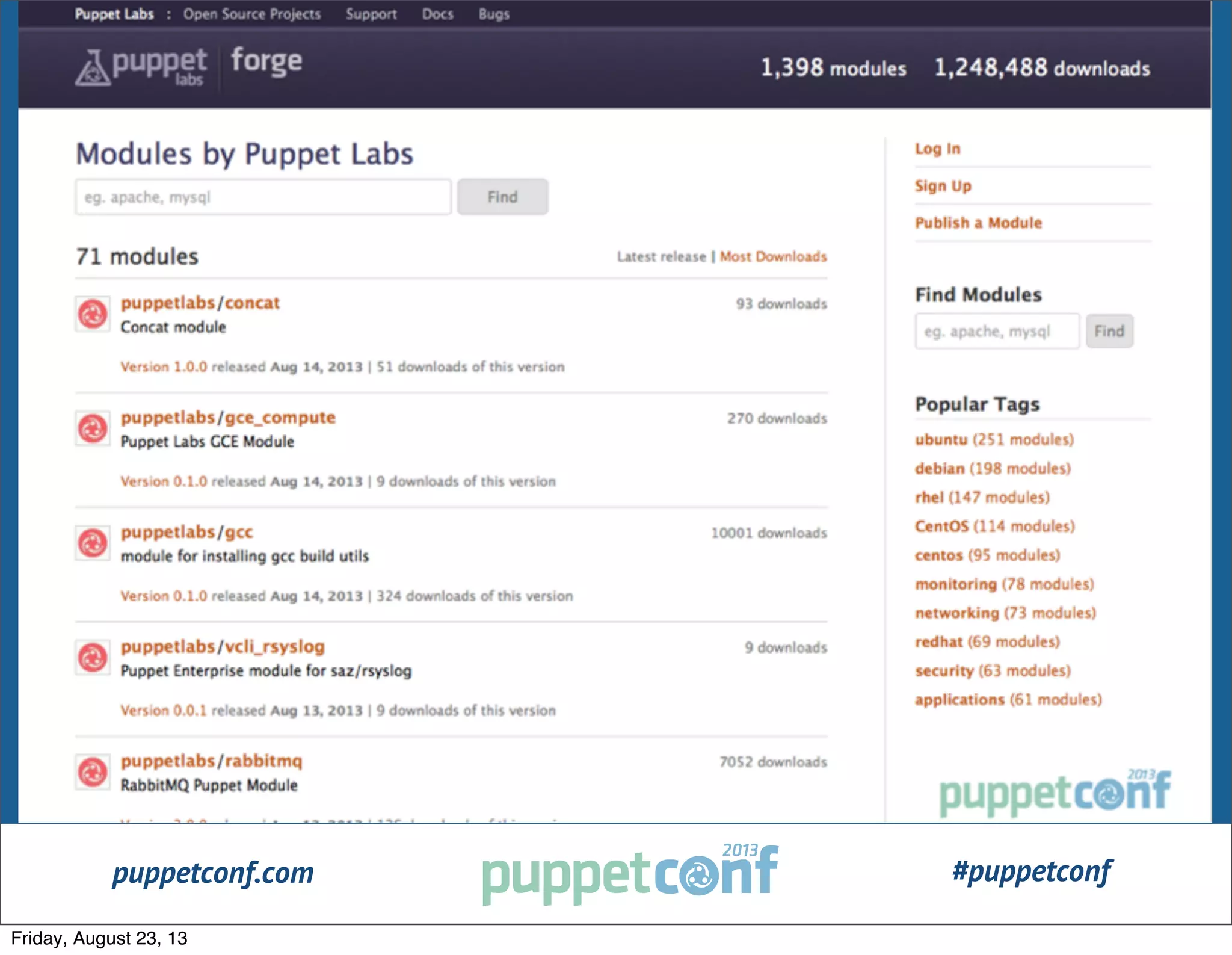Open Bugs in top navigation
This screenshot has height=955, width=1232.
tap(494, 14)
